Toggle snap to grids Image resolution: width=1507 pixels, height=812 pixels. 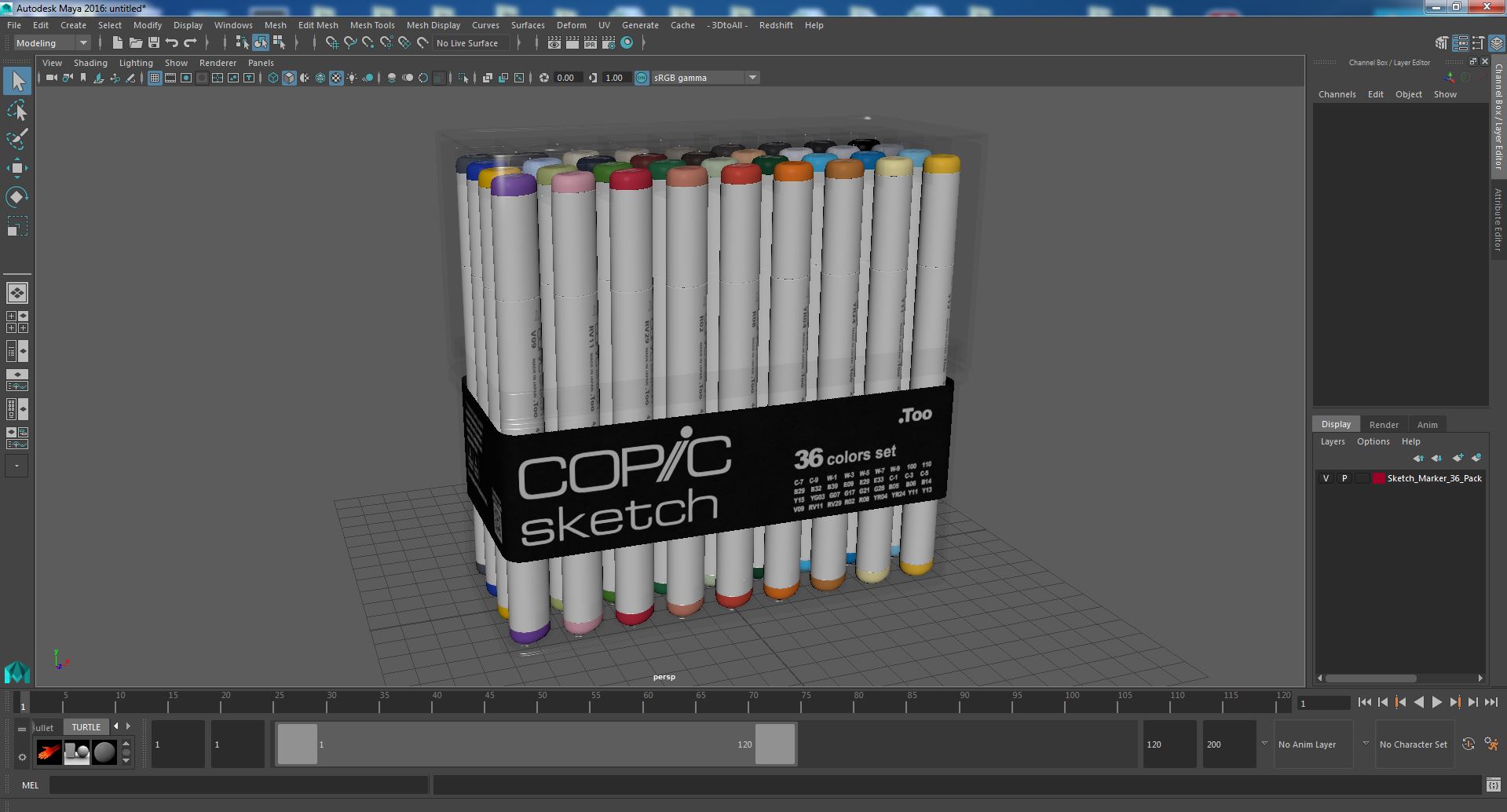[332, 43]
